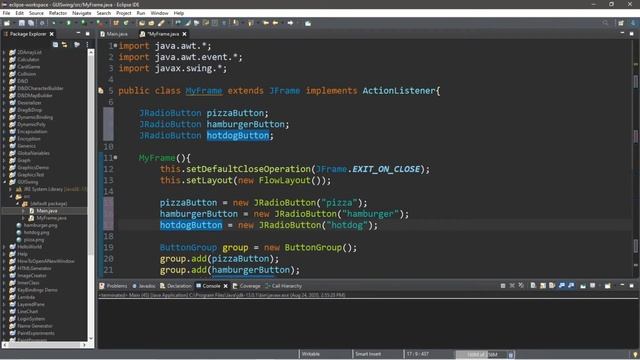This screenshot has height=360, width=640.
Task: Open the Javadoc tab
Action: (x=144, y=286)
